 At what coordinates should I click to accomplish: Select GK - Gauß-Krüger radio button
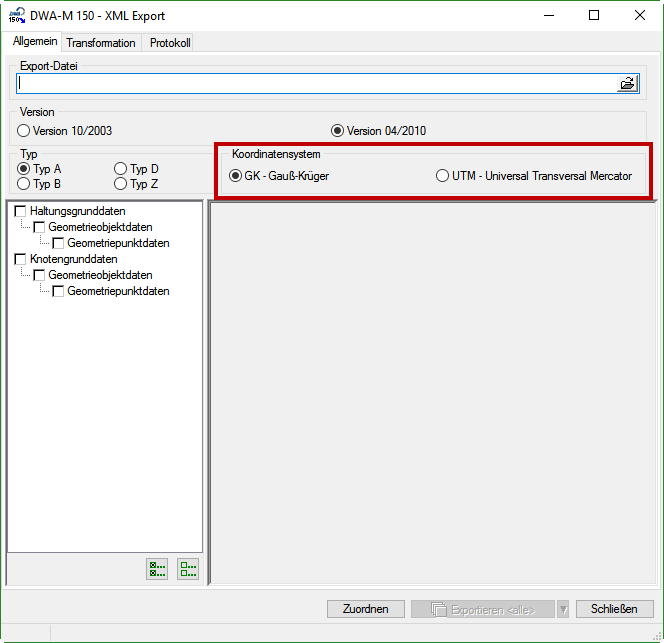[236, 176]
